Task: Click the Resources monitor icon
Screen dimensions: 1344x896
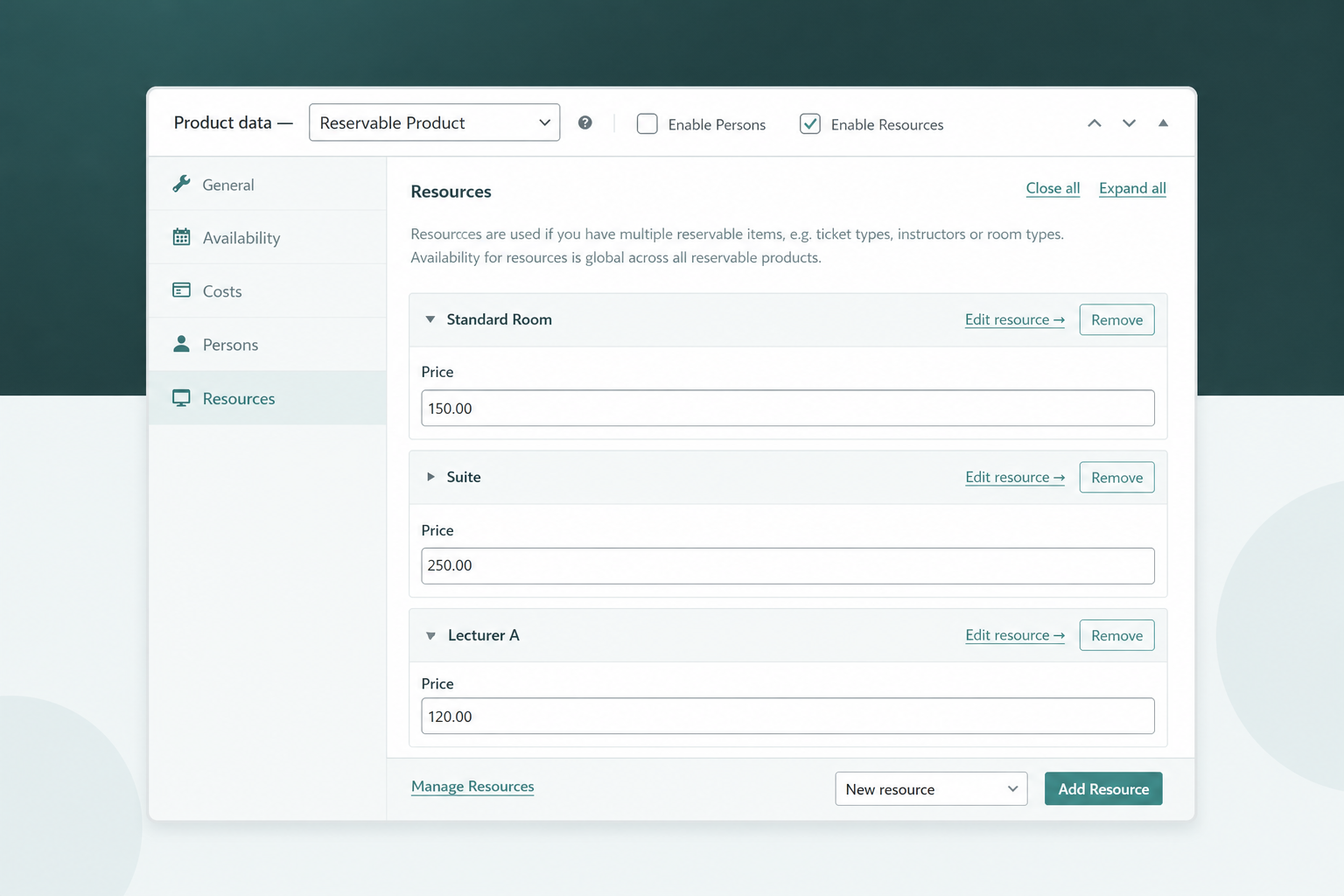Action: (x=181, y=398)
